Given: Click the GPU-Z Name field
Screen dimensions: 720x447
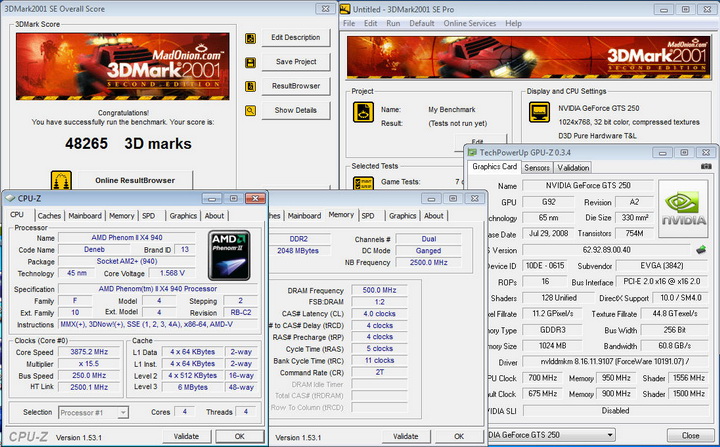Looking at the screenshot, I should (x=588, y=186).
